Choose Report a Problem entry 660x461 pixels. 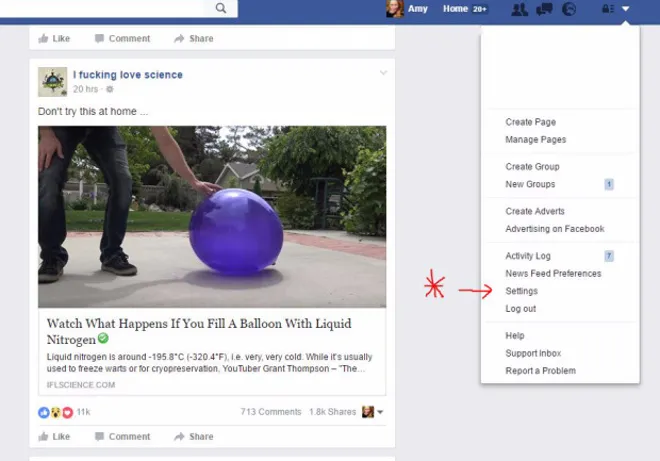coord(540,371)
